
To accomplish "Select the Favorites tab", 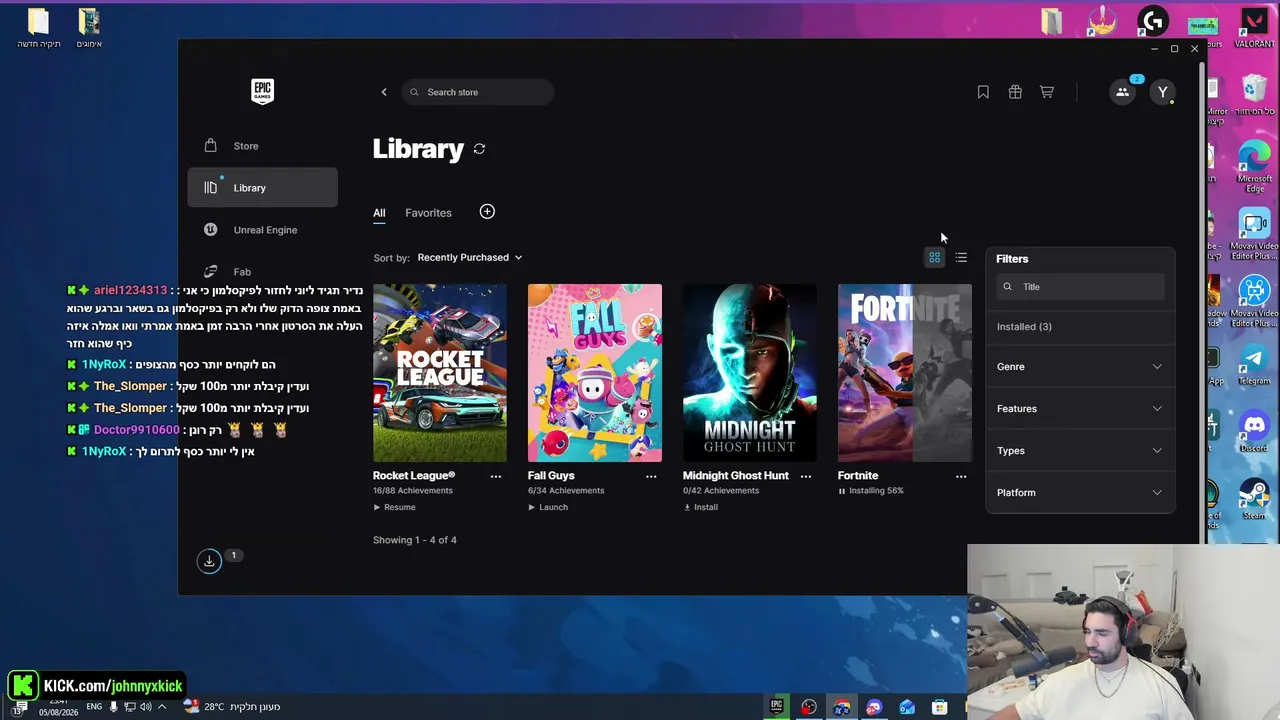I will coord(428,213).
